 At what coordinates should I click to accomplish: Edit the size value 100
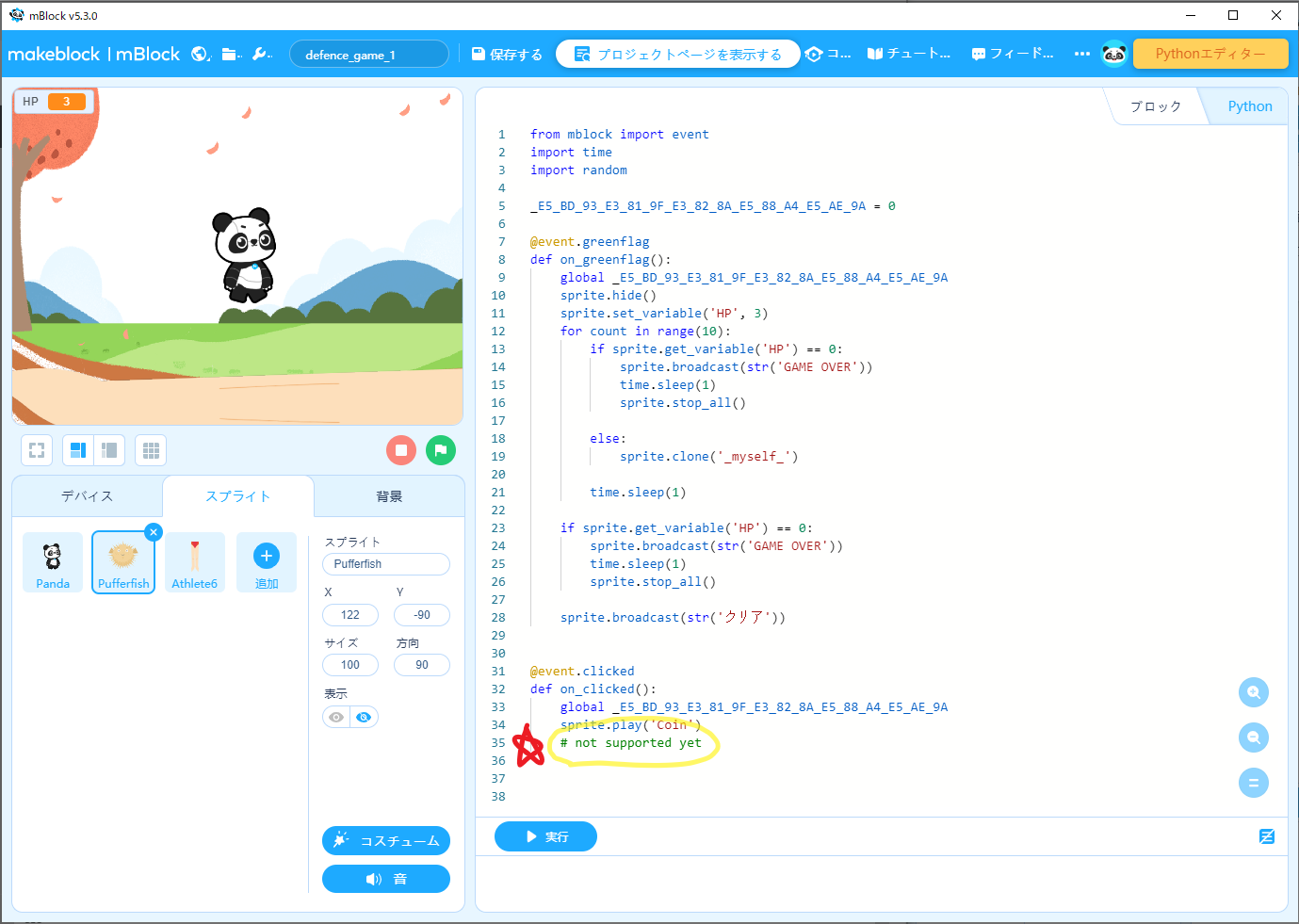click(350, 665)
